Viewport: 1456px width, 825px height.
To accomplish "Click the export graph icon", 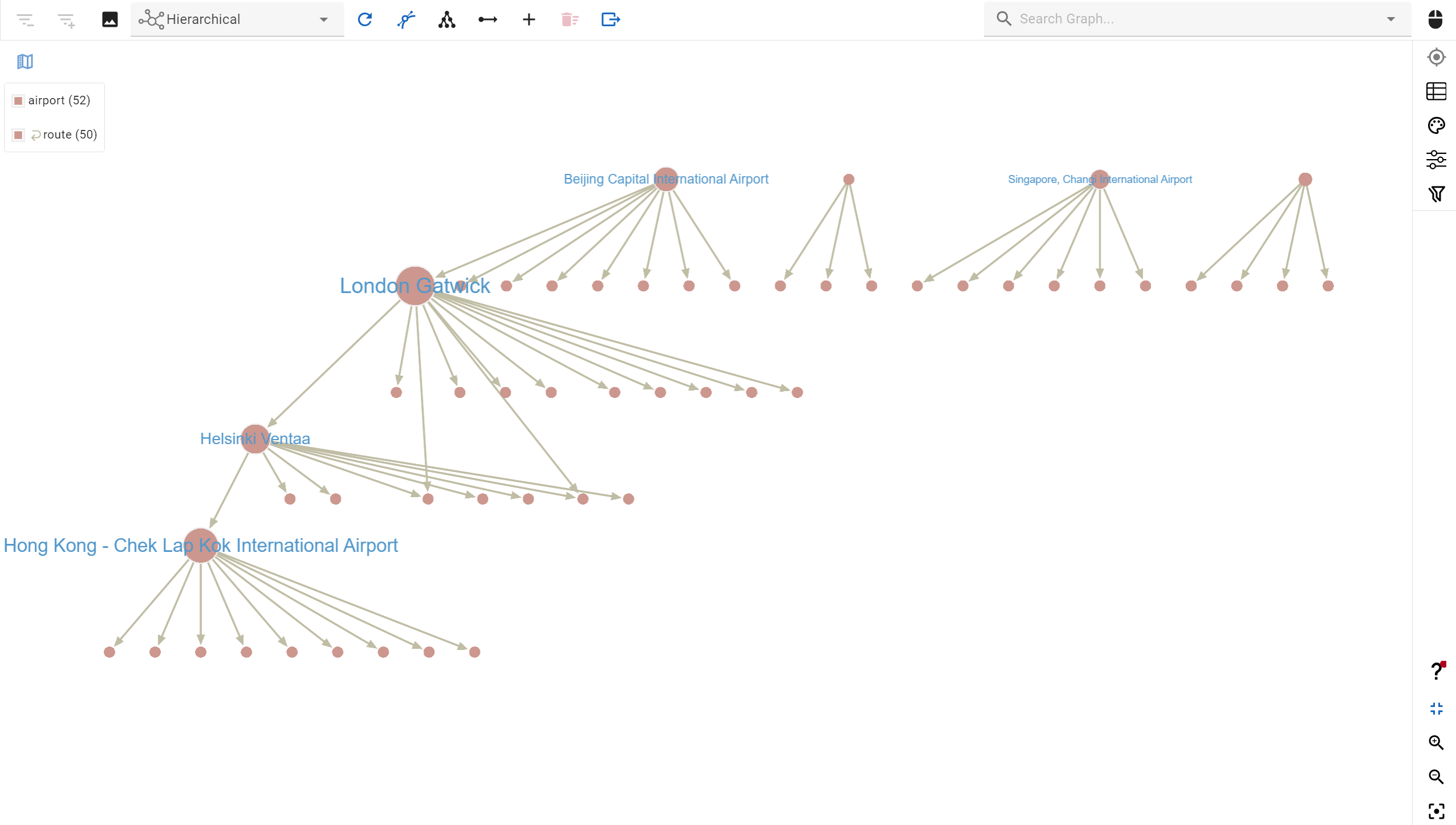I will point(610,18).
